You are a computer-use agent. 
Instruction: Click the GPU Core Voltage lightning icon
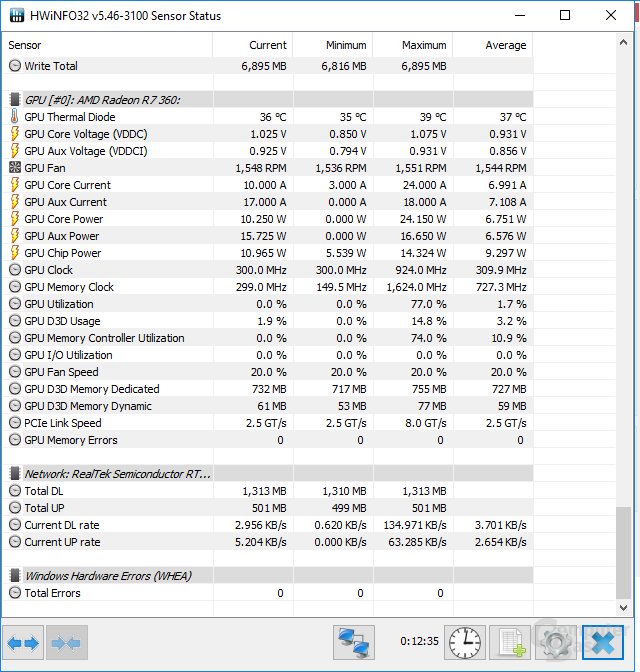(15, 134)
